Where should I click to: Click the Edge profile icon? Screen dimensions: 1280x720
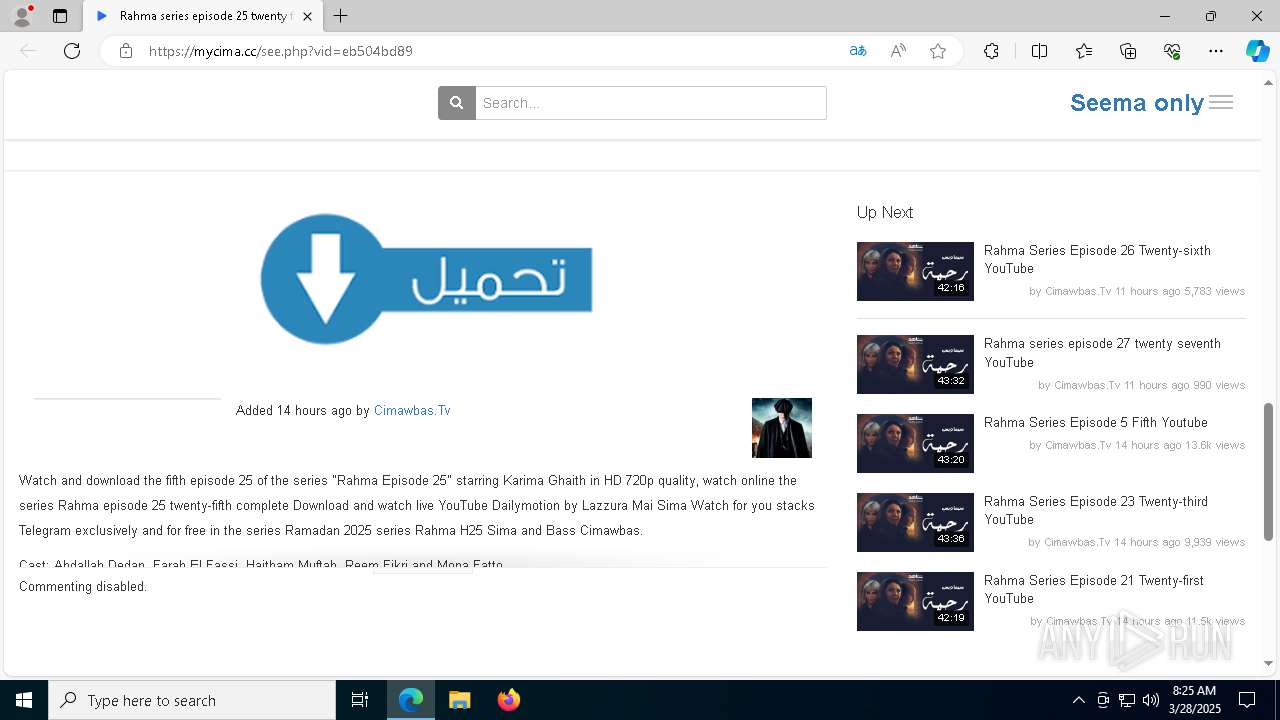22,16
